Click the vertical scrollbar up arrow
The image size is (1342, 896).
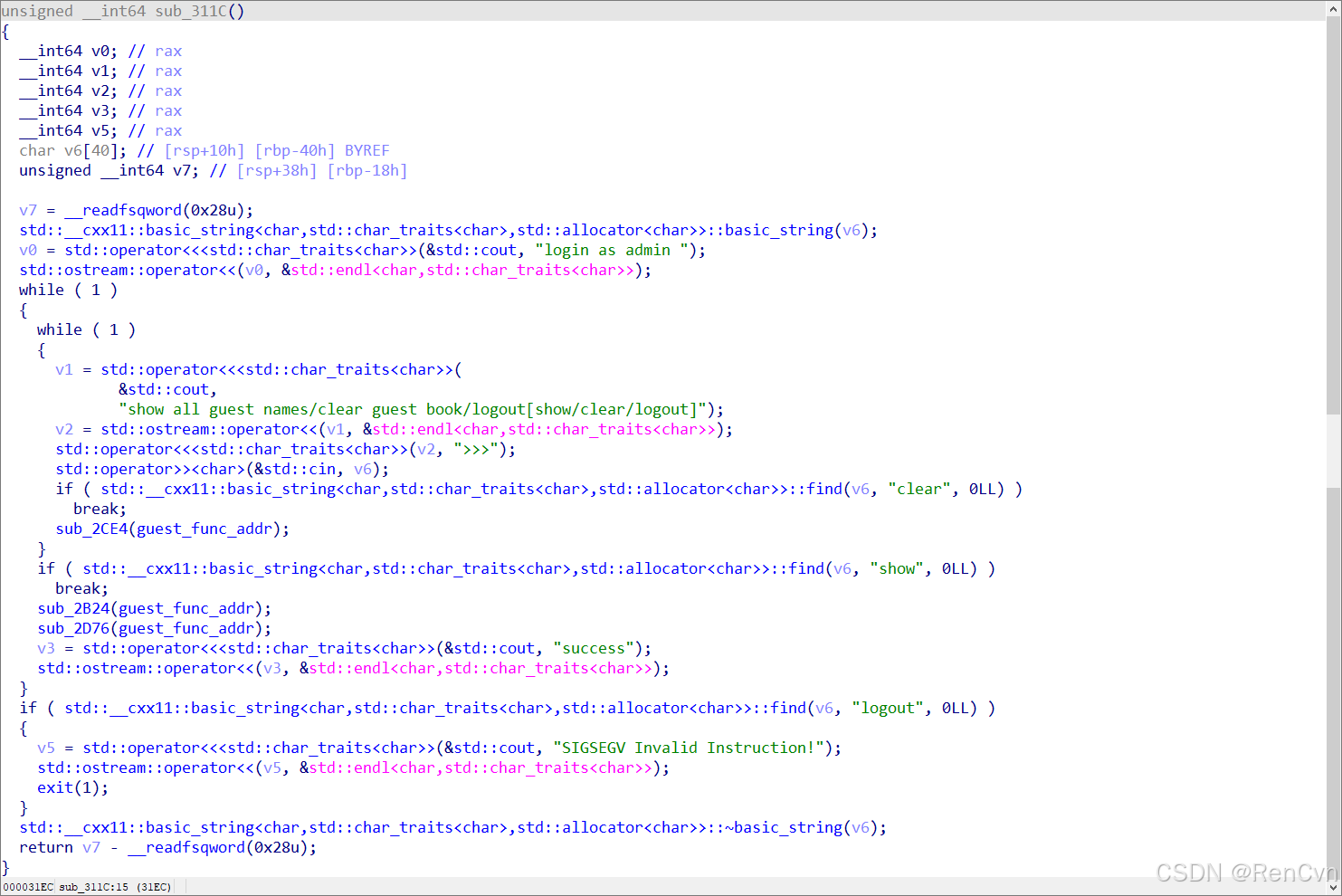coord(1334,7)
